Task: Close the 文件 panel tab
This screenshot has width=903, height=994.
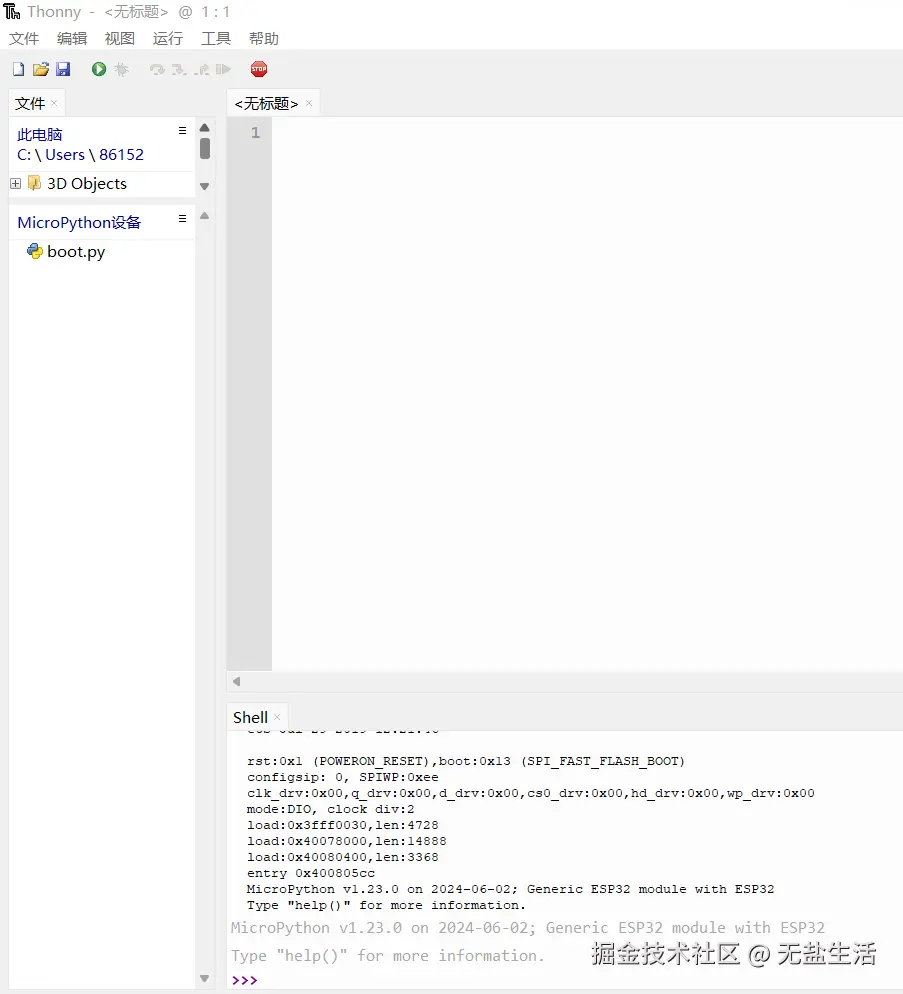Action: (54, 103)
